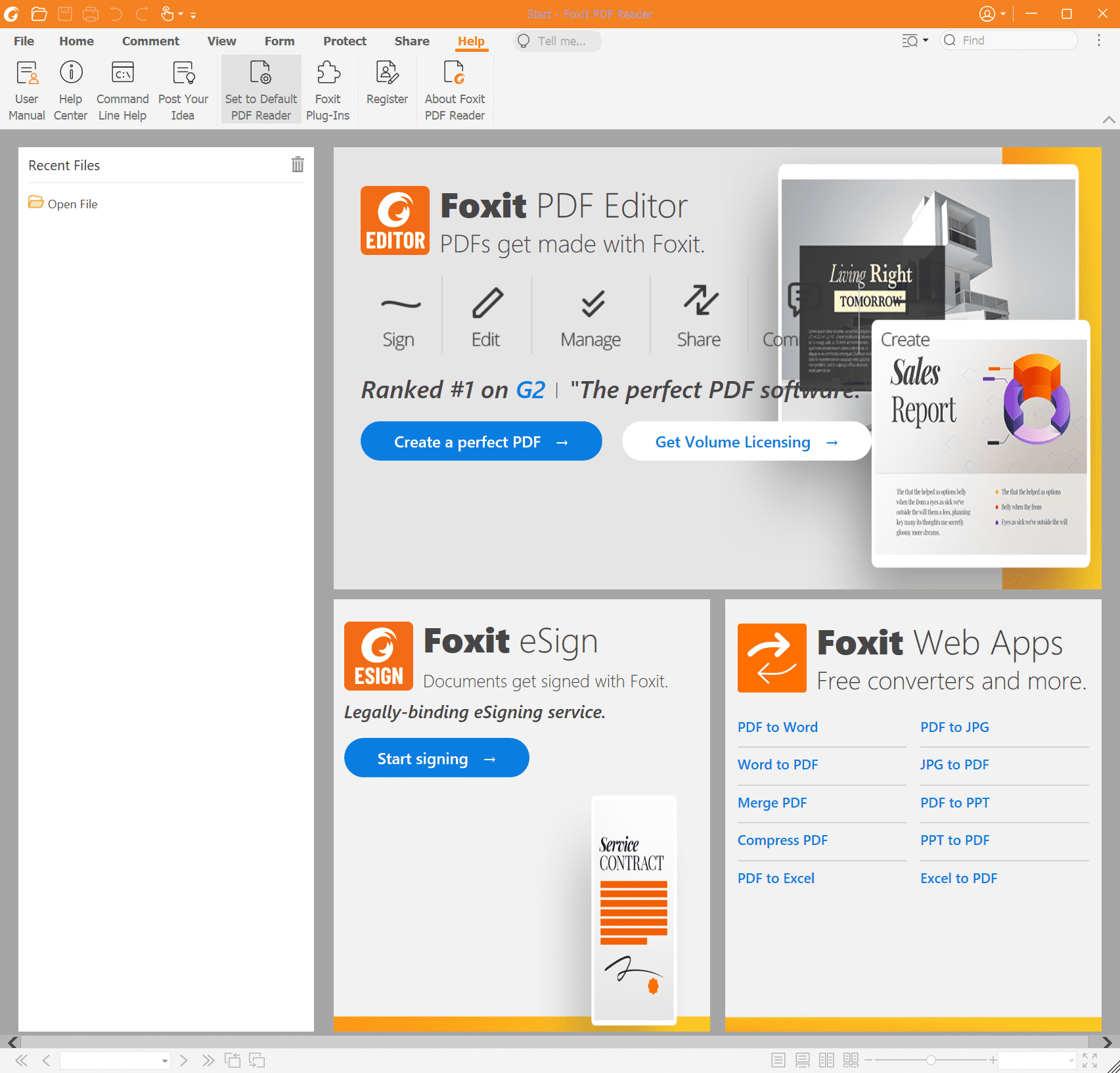This screenshot has height=1073, width=1120.
Task: Click the Open folder icon in title bar
Action: pos(39,14)
